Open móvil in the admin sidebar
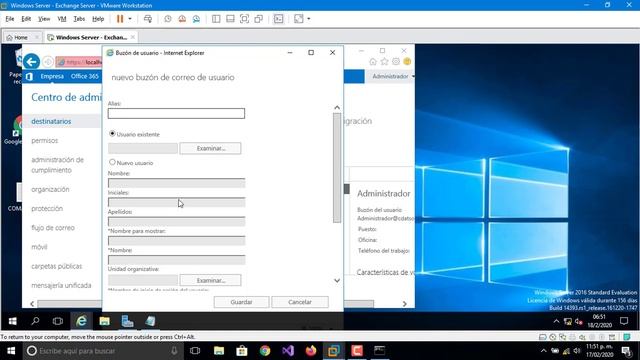This screenshot has height=360, width=640. point(39,247)
